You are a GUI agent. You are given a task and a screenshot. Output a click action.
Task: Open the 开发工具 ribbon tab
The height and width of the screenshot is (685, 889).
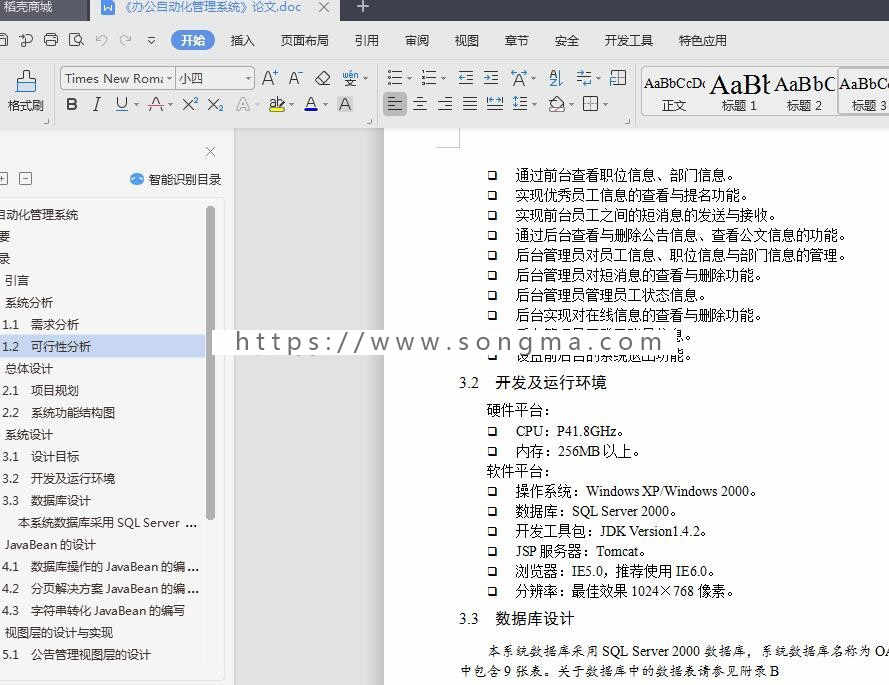point(628,40)
